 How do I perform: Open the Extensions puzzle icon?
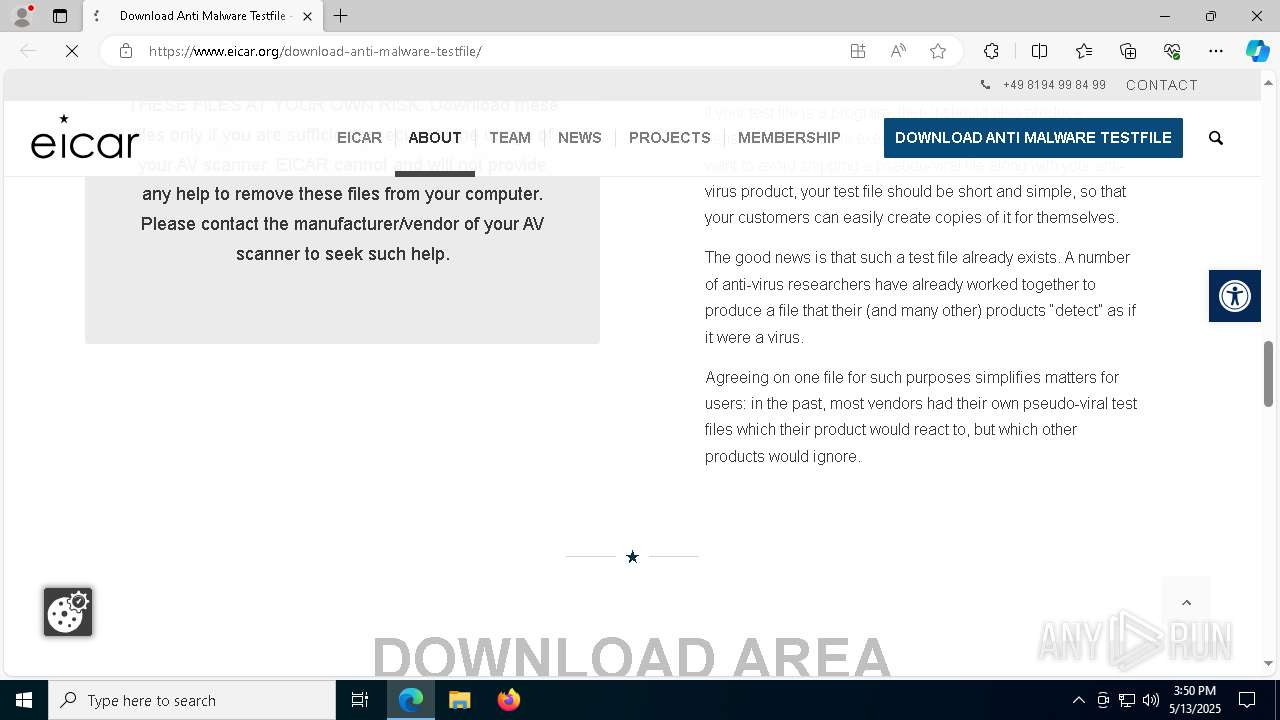(x=991, y=51)
